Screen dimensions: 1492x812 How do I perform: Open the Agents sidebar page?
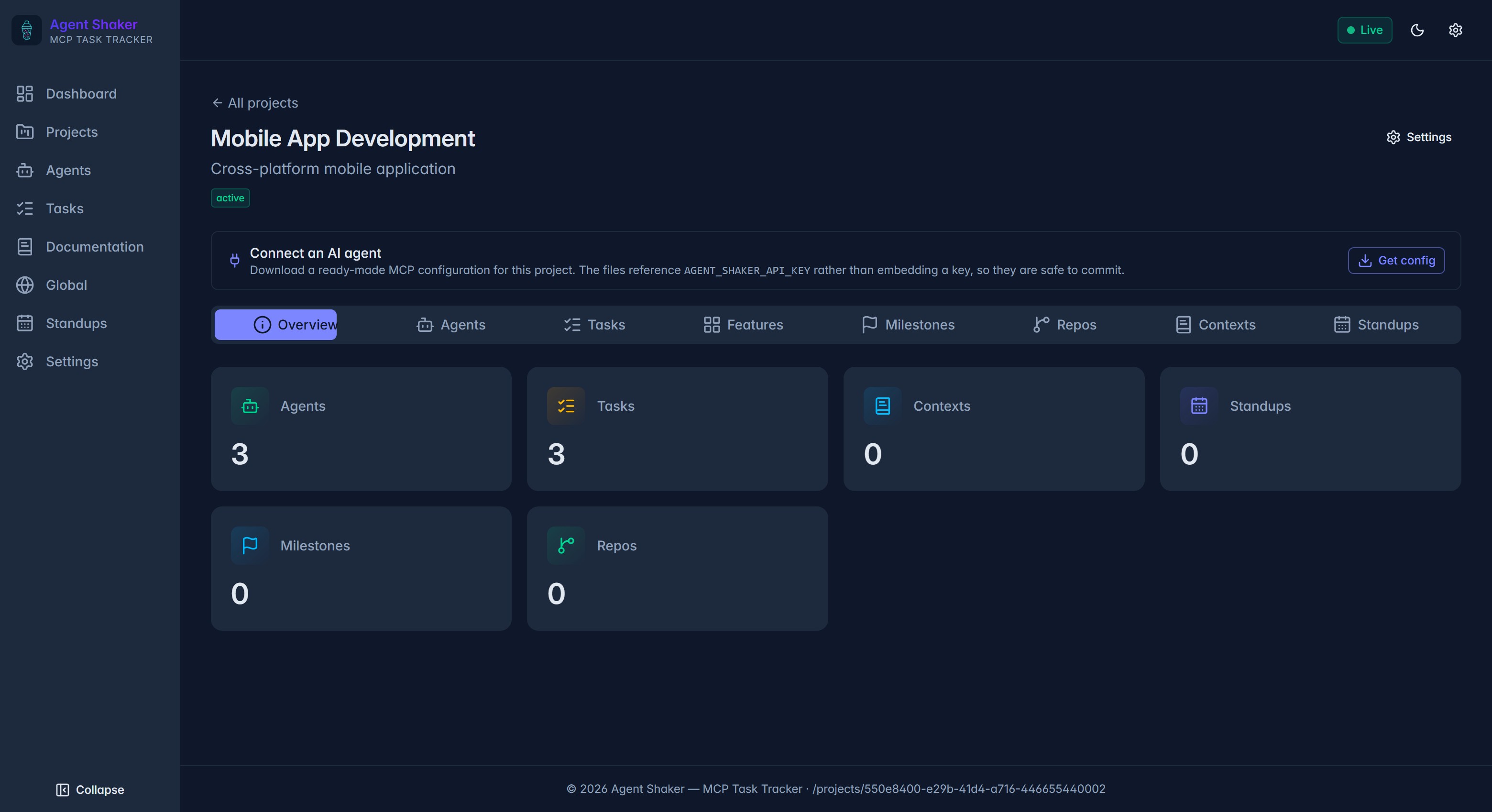coord(90,170)
